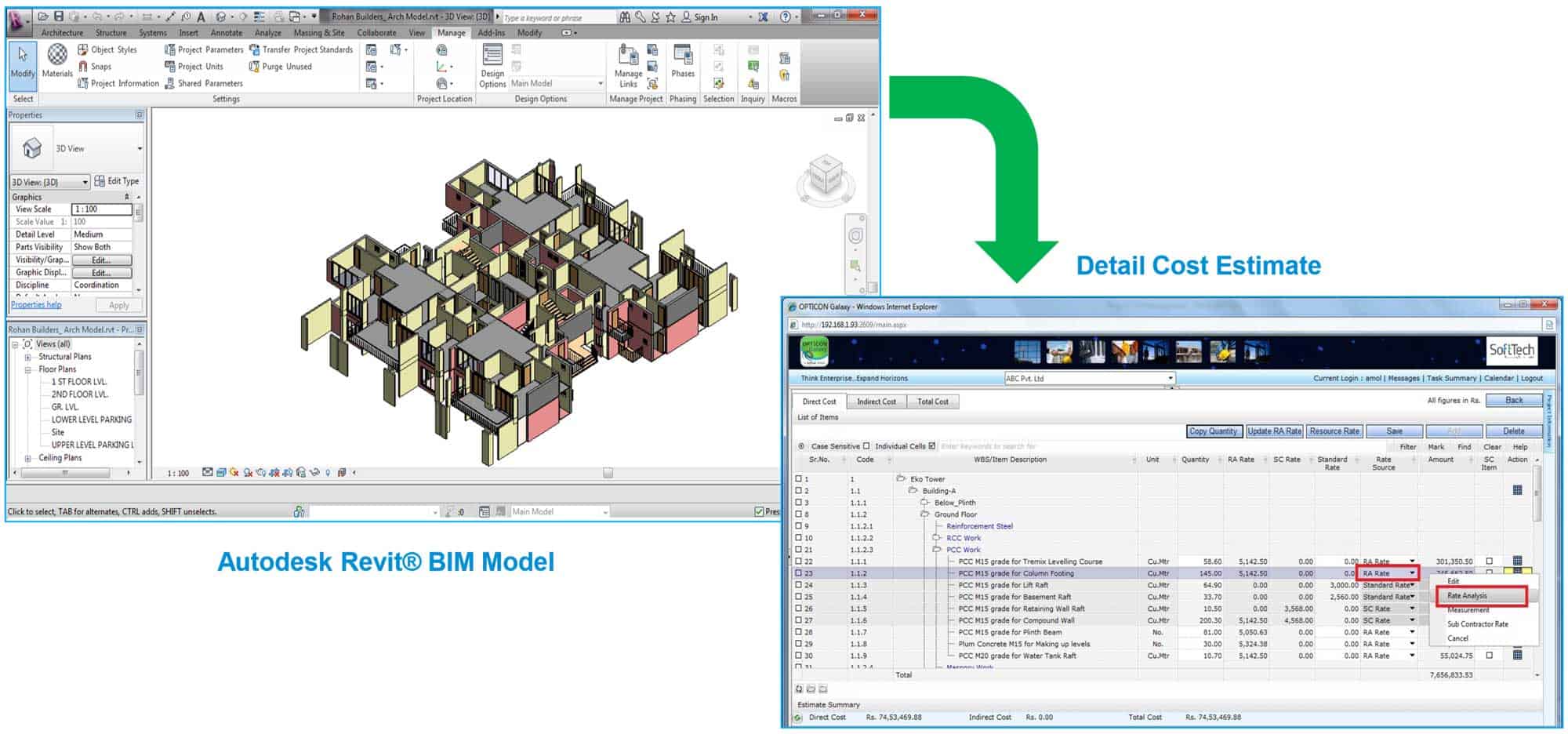Open Project Parameters

click(x=204, y=49)
